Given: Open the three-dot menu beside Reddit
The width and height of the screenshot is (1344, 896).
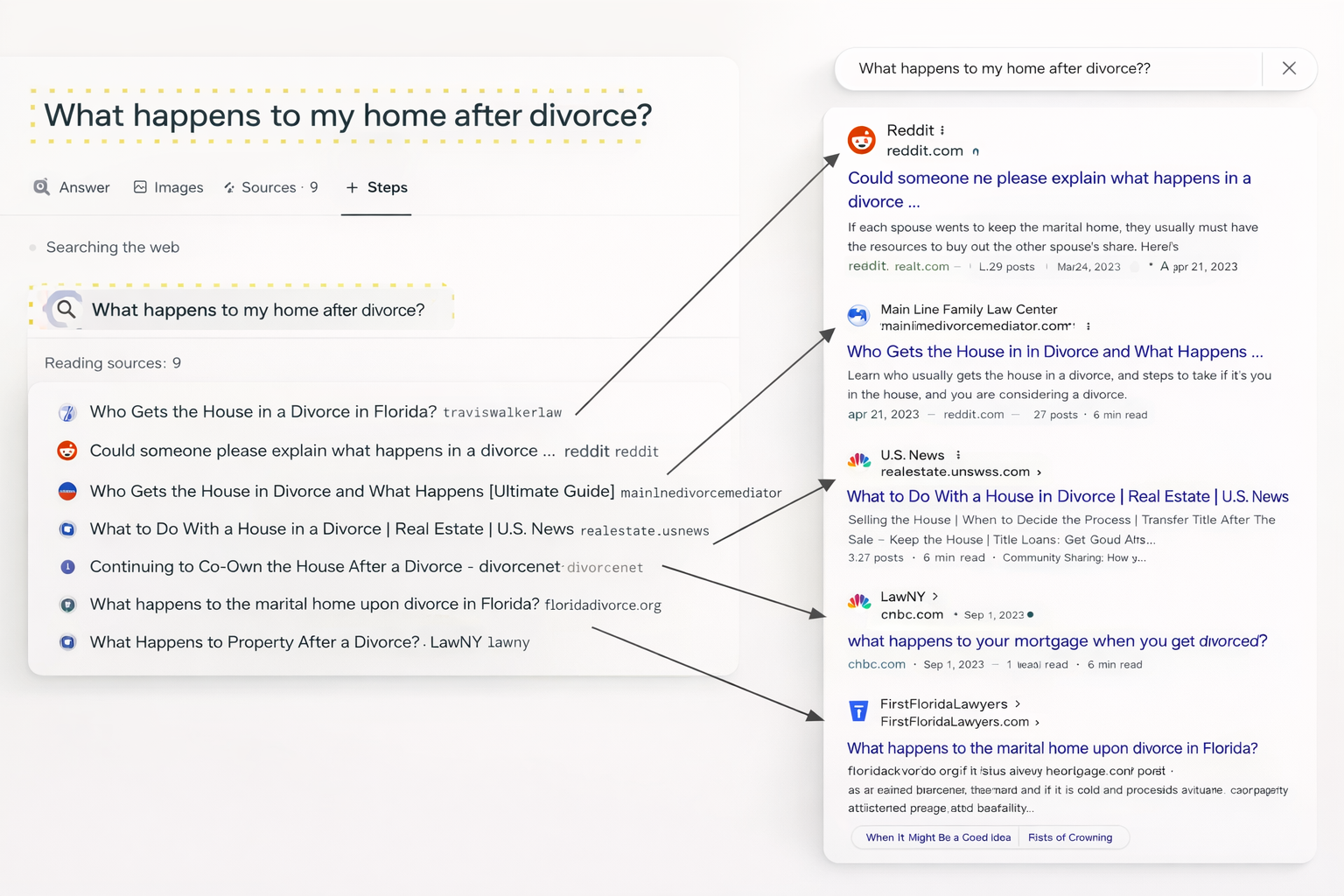Looking at the screenshot, I should tap(942, 130).
